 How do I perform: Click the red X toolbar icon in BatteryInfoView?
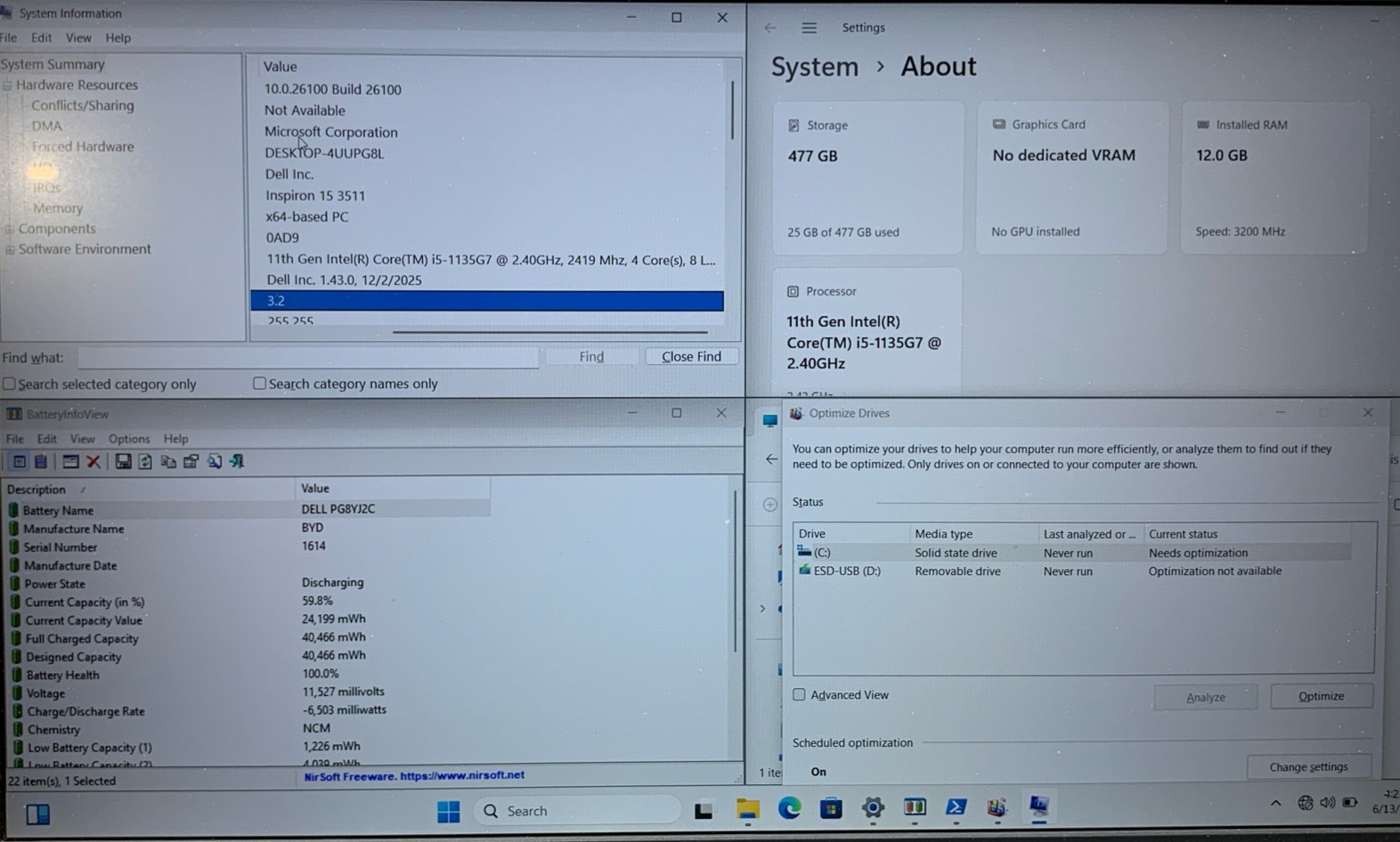tap(94, 461)
